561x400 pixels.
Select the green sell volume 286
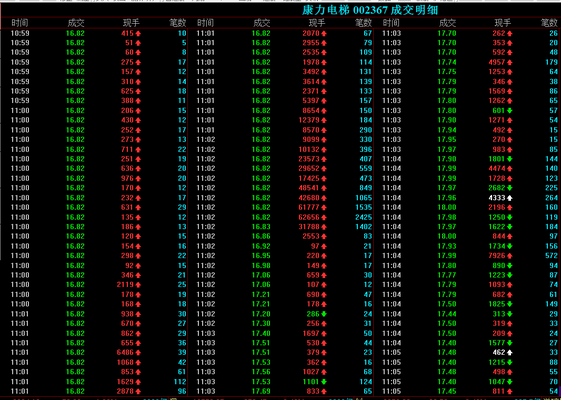pyautogui.click(x=313, y=314)
